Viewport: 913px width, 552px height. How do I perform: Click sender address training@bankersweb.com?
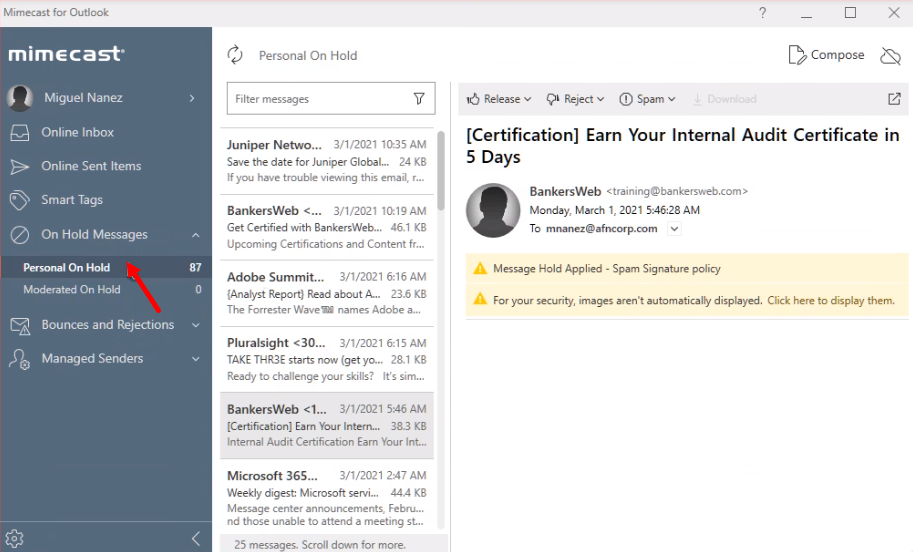click(x=677, y=191)
